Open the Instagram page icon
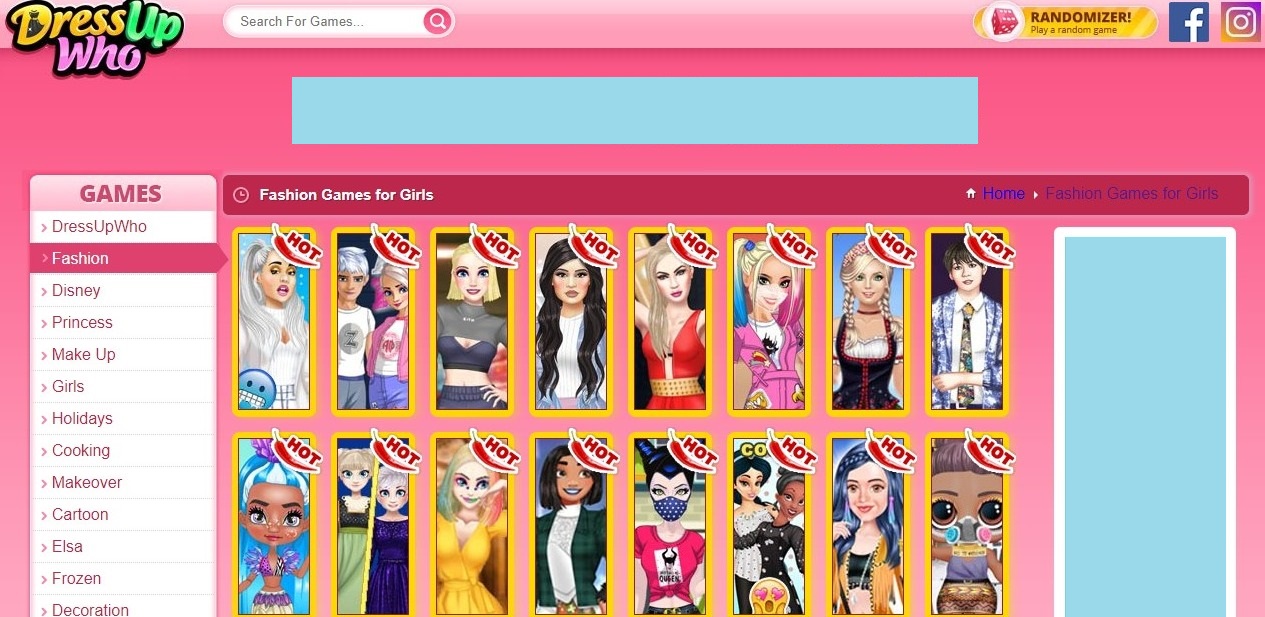This screenshot has height=617, width=1265. (1240, 22)
